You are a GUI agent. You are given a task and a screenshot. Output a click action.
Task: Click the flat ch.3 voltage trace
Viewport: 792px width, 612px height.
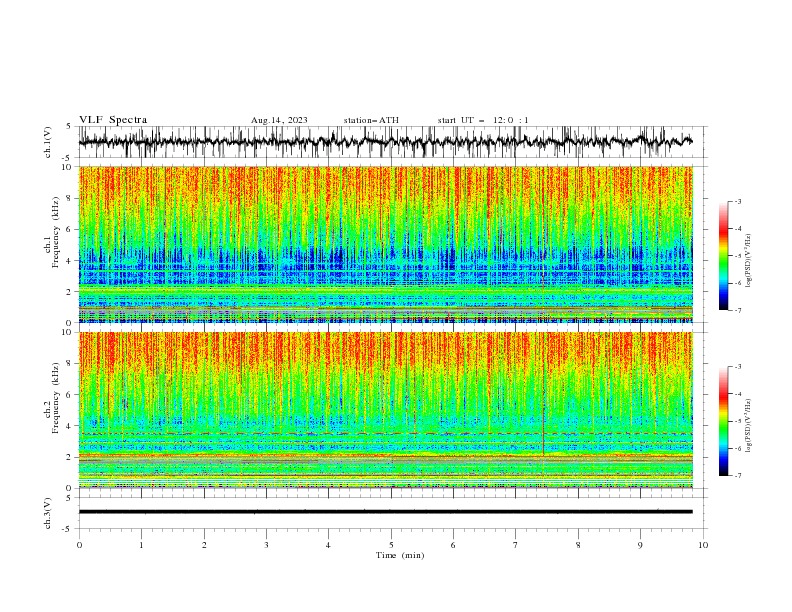tap(385, 512)
